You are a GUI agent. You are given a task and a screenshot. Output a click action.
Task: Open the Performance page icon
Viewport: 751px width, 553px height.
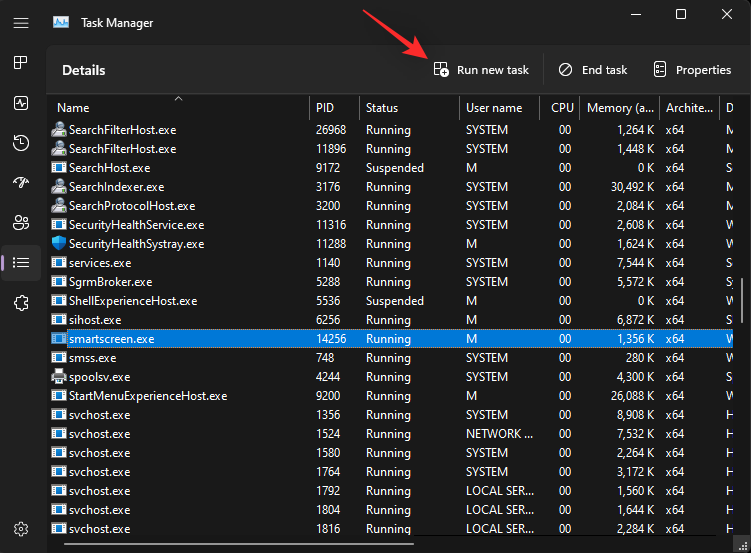(x=21, y=103)
